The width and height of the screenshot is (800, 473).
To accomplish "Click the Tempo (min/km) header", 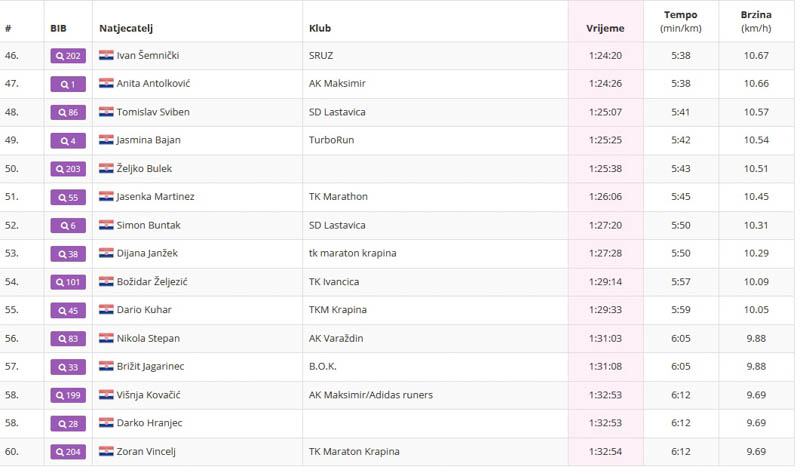I will [x=680, y=21].
